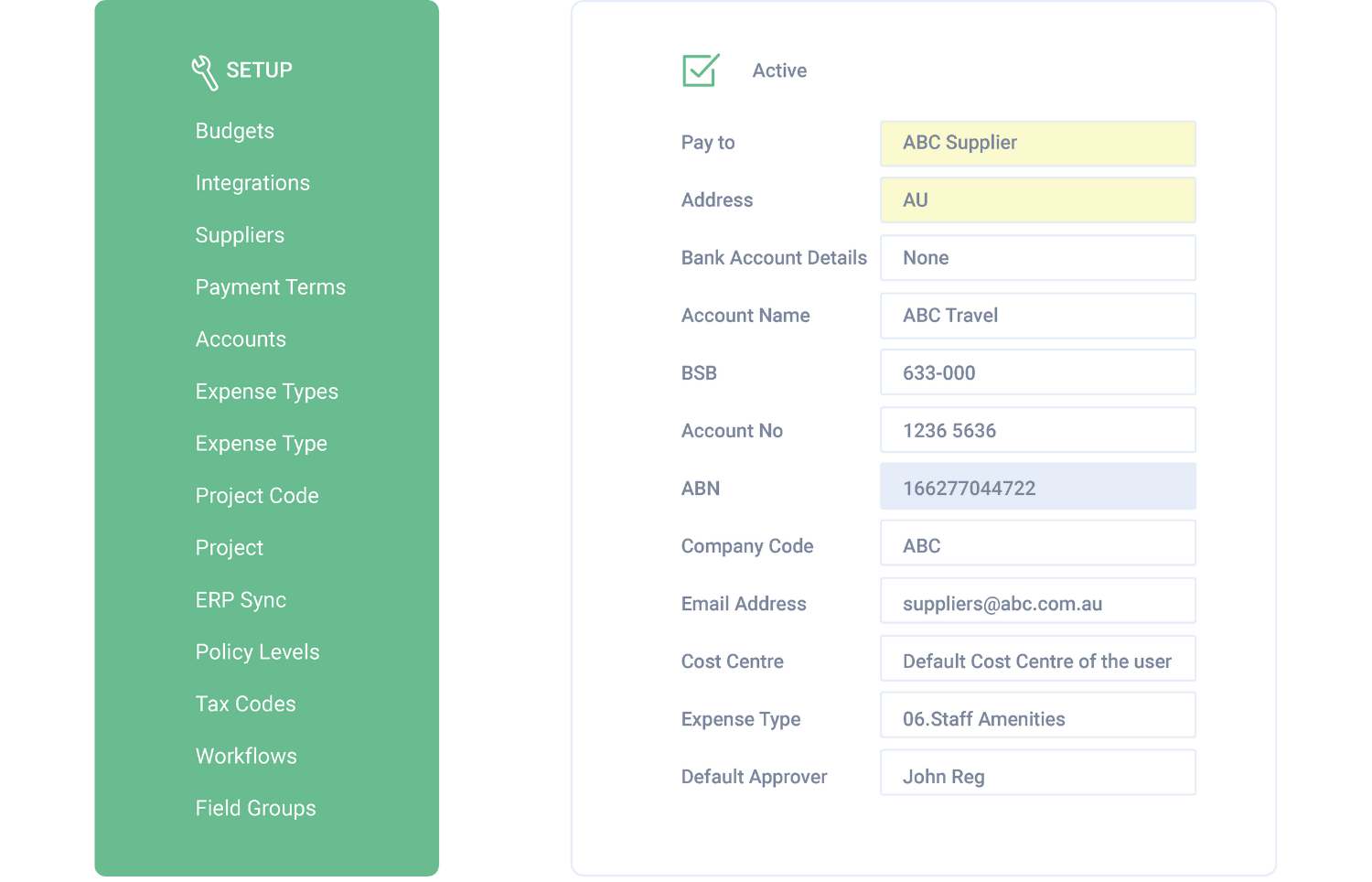Click the Pay to field containing ABC Supplier
1372x882 pixels.
(1038, 143)
